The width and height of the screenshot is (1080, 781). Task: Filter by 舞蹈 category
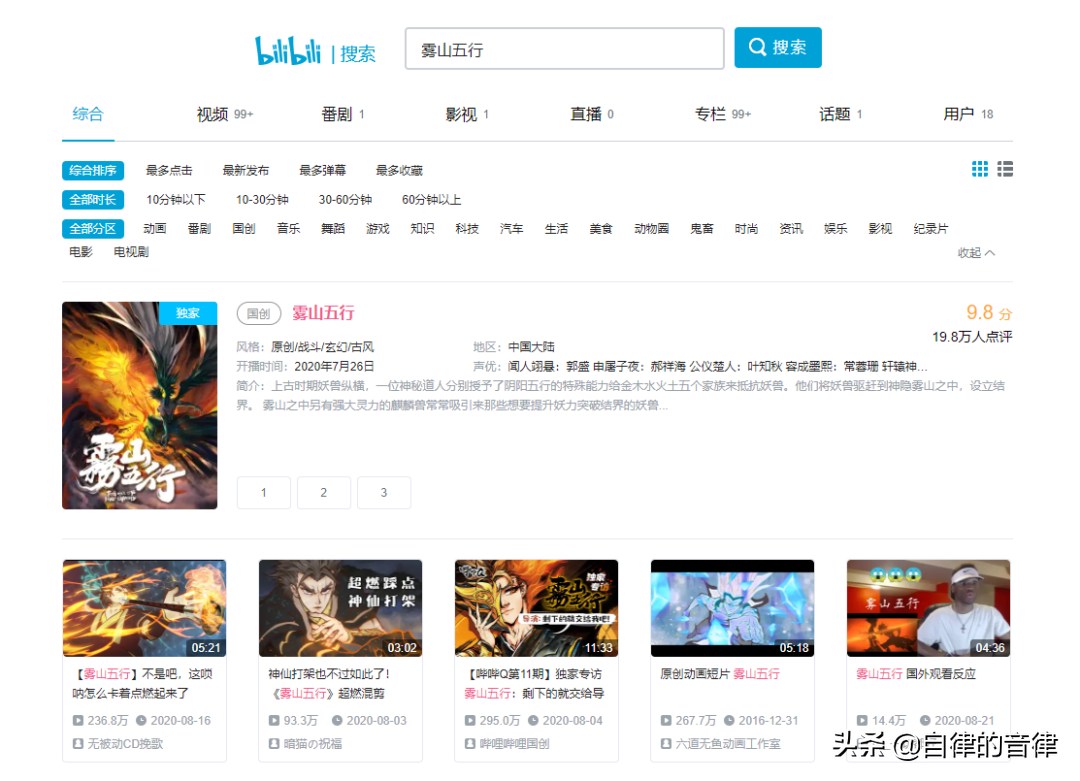click(x=333, y=229)
